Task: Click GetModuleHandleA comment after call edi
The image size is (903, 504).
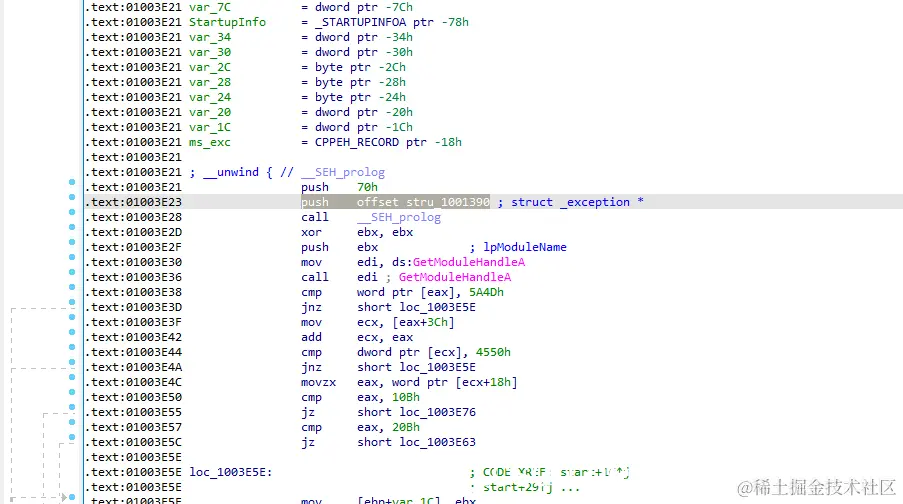Action: [455, 277]
